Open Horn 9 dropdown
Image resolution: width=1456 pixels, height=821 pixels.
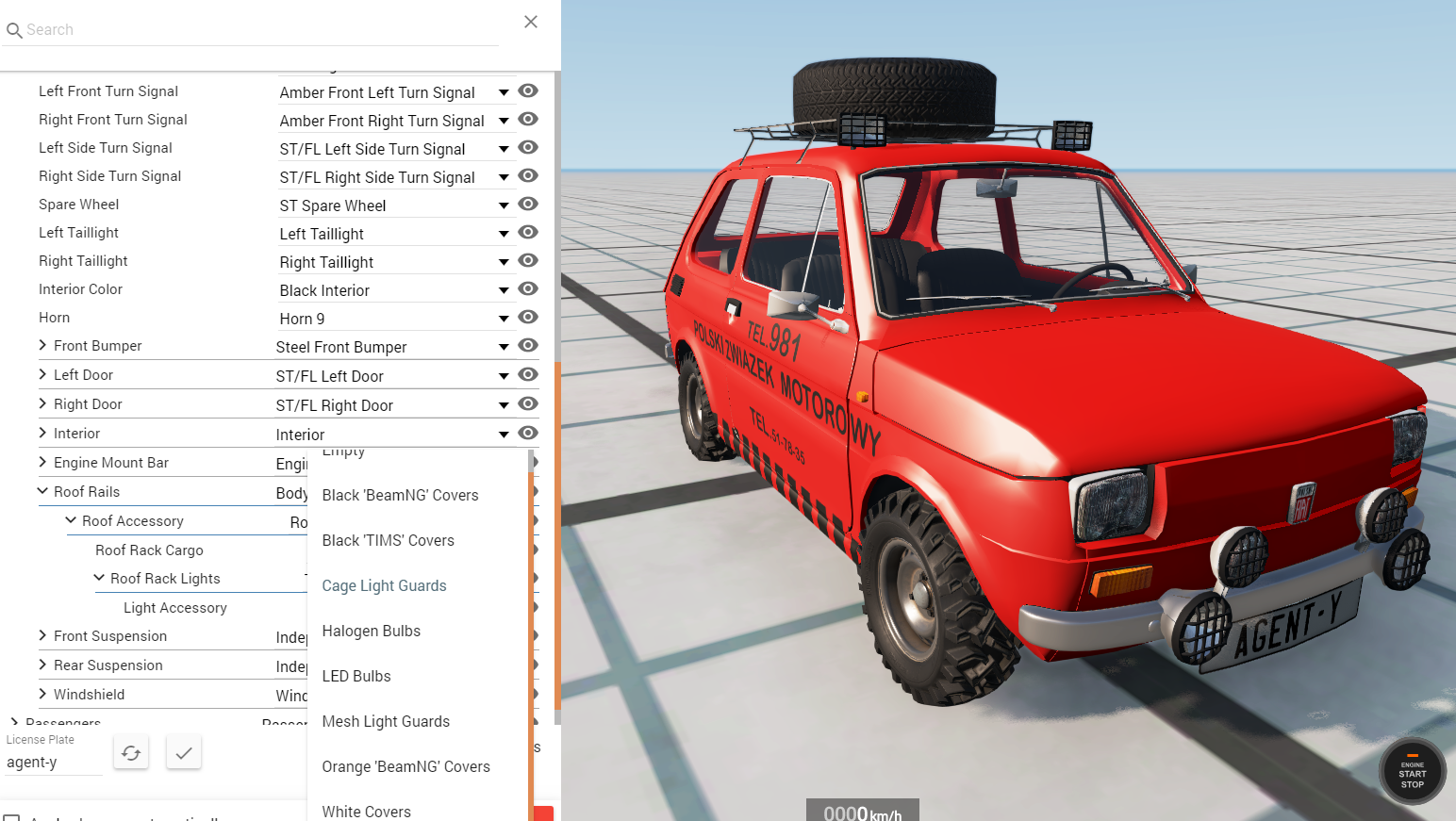click(395, 319)
